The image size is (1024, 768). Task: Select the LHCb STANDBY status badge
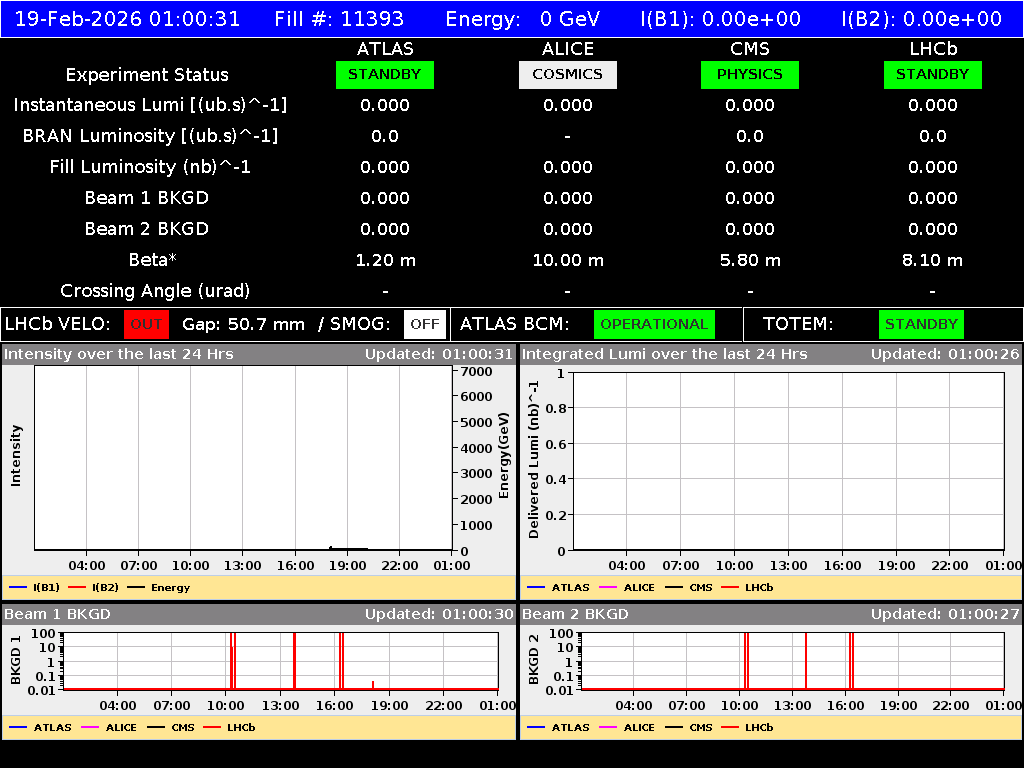coord(932,74)
